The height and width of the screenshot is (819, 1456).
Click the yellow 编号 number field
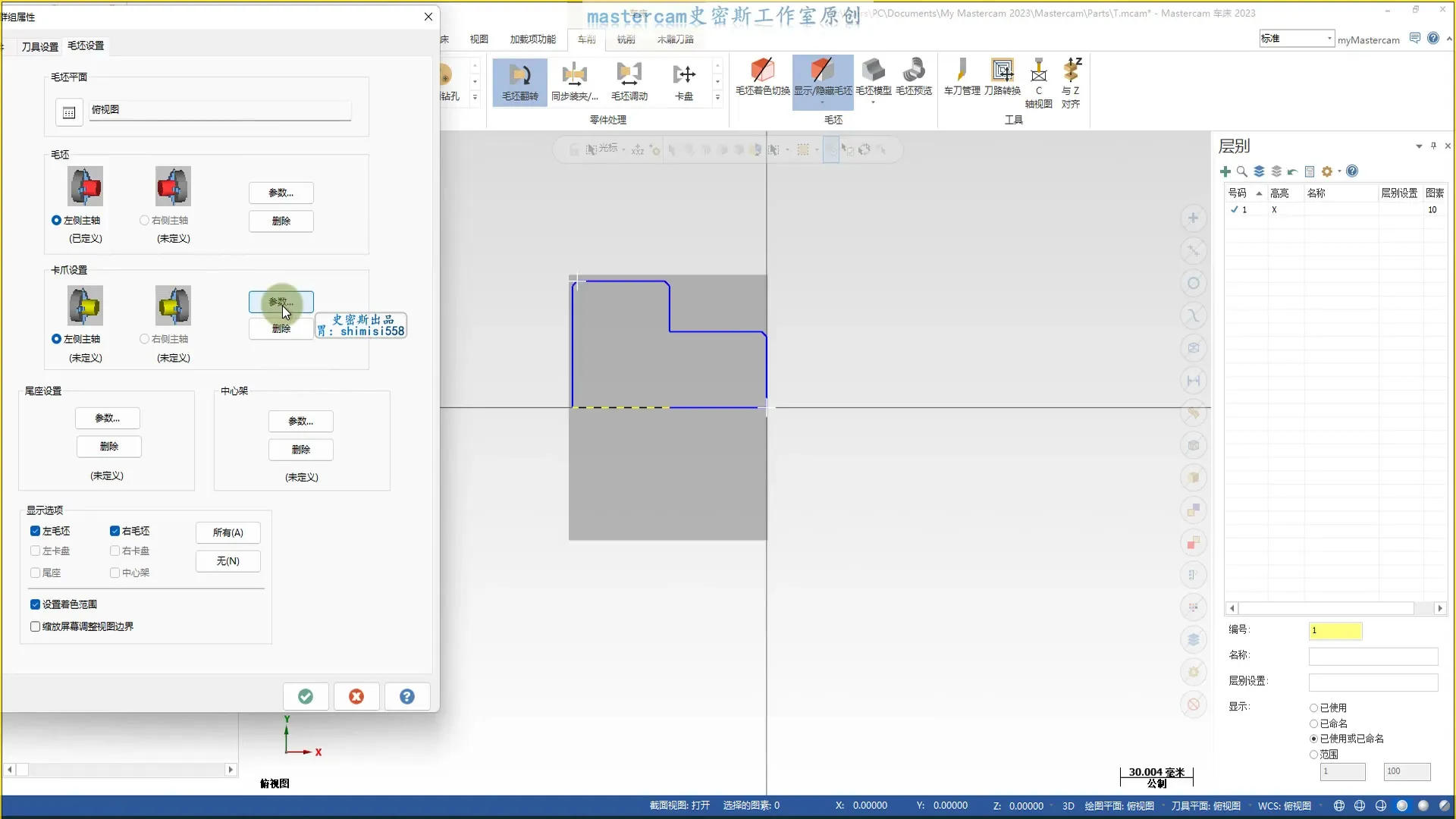pos(1335,630)
